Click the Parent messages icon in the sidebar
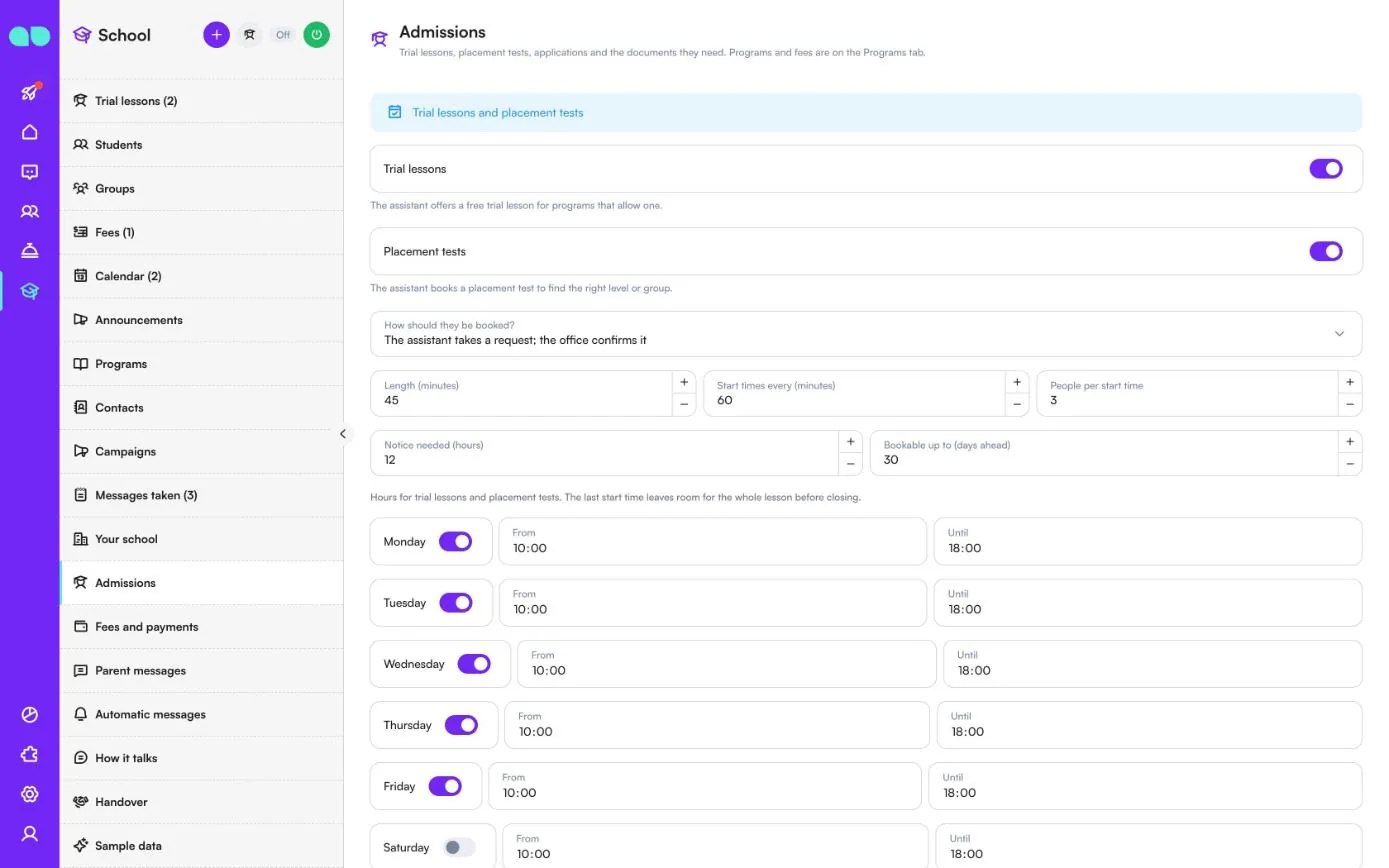1389x868 pixels. [81, 671]
